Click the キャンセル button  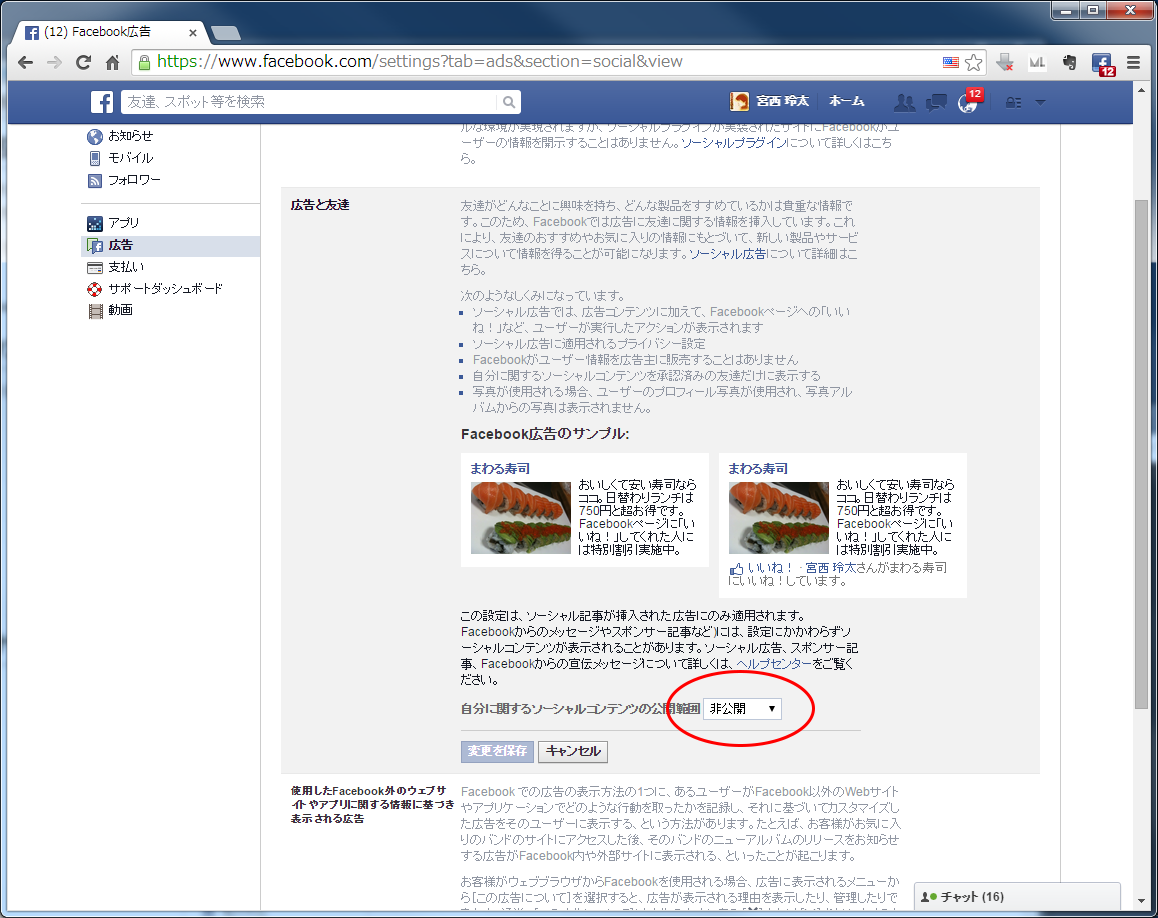click(573, 751)
